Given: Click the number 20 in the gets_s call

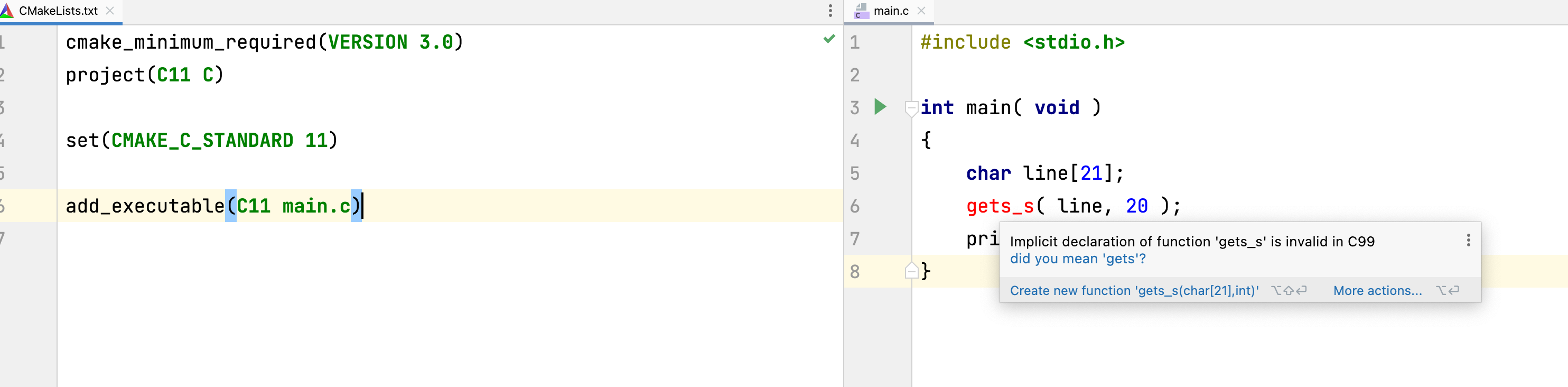Looking at the screenshot, I should (1136, 206).
